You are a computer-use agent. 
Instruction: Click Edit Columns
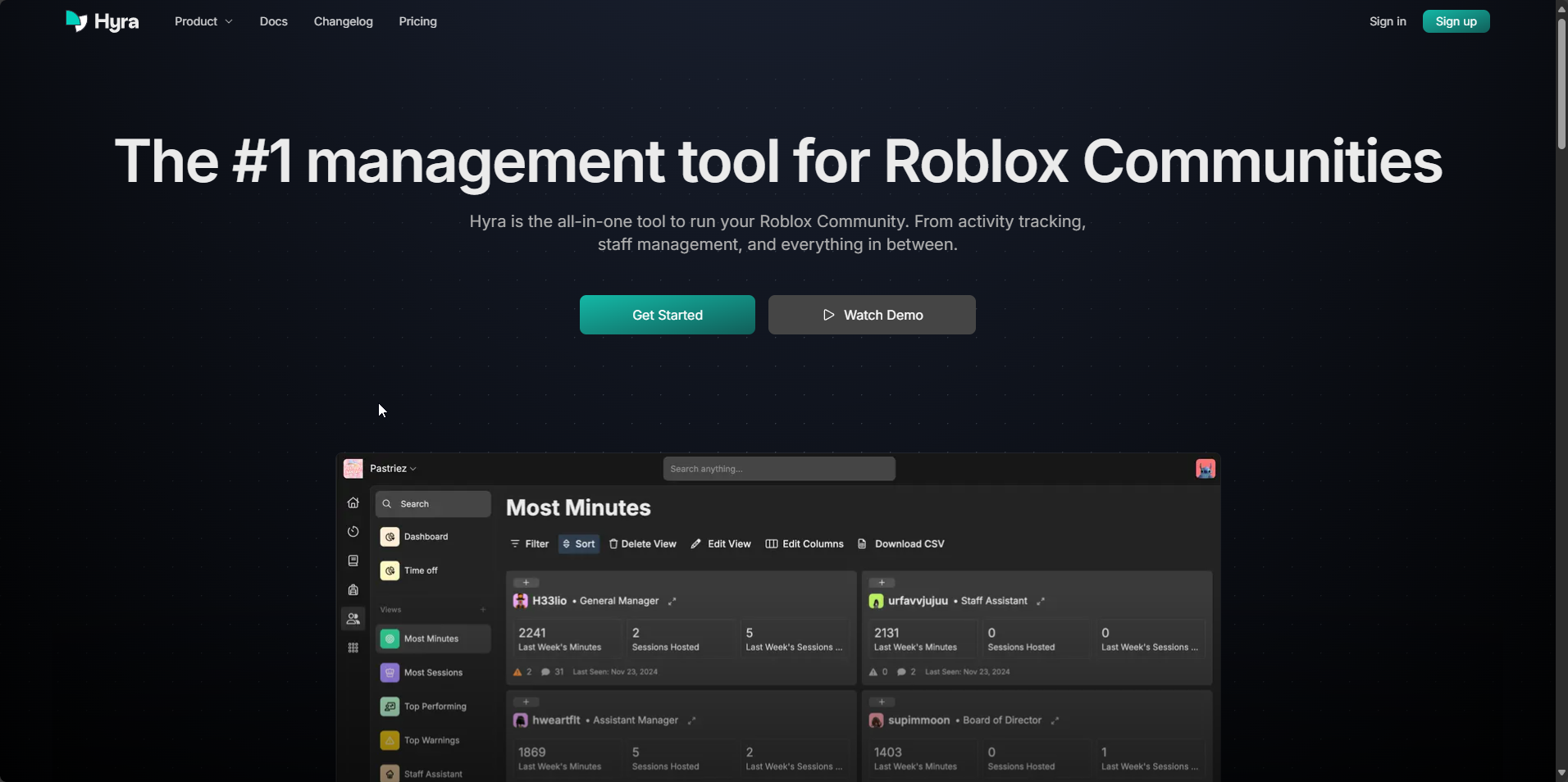pos(805,544)
